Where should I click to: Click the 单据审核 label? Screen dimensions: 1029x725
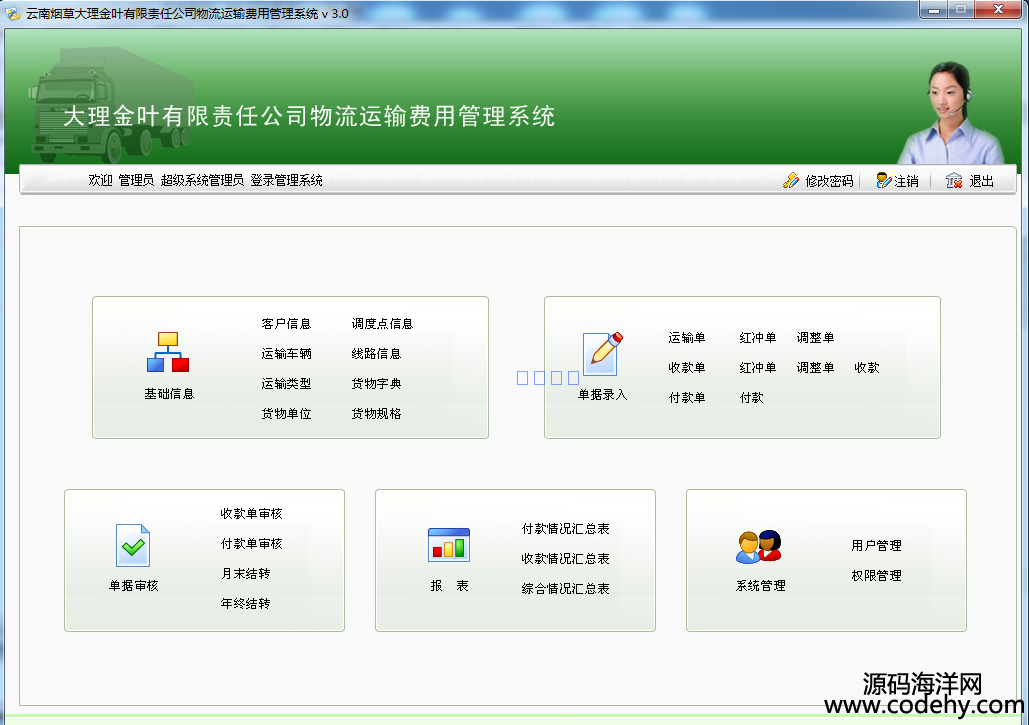coord(133,586)
